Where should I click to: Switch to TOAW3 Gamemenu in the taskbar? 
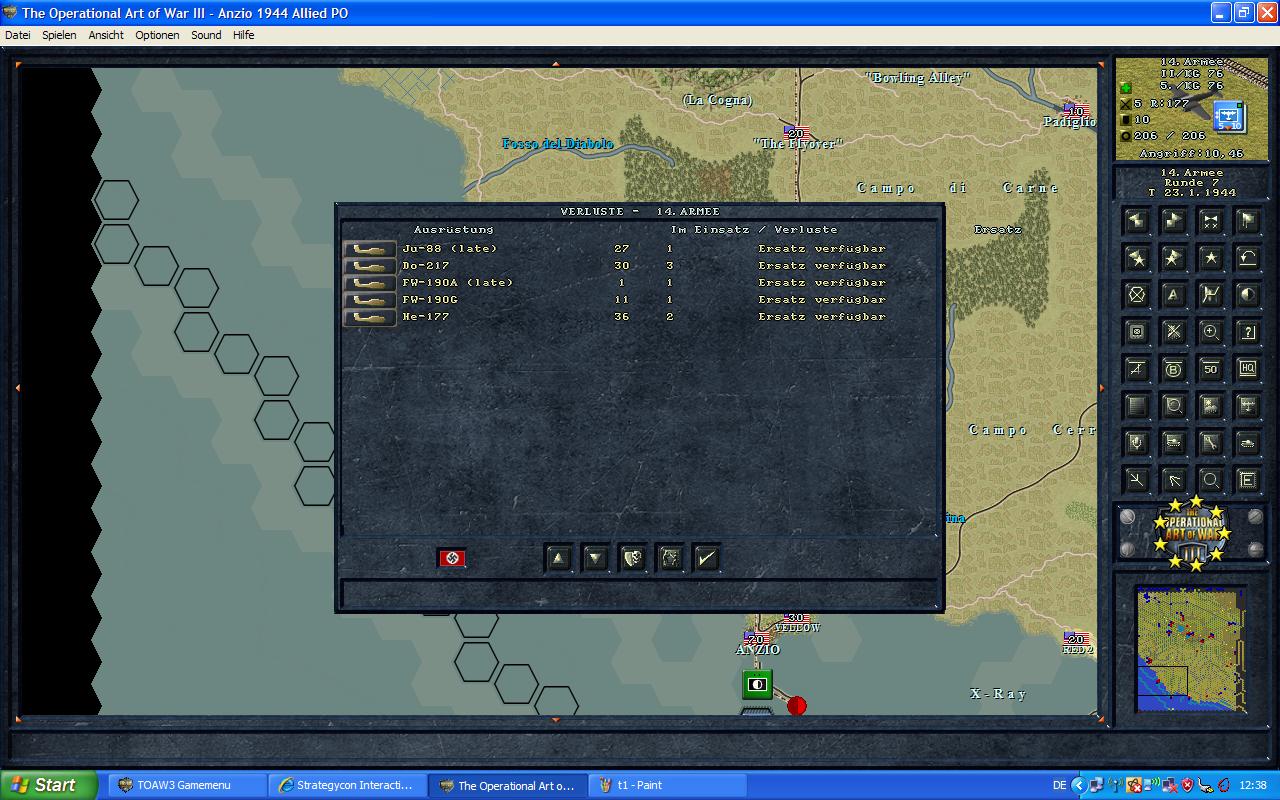[185, 785]
